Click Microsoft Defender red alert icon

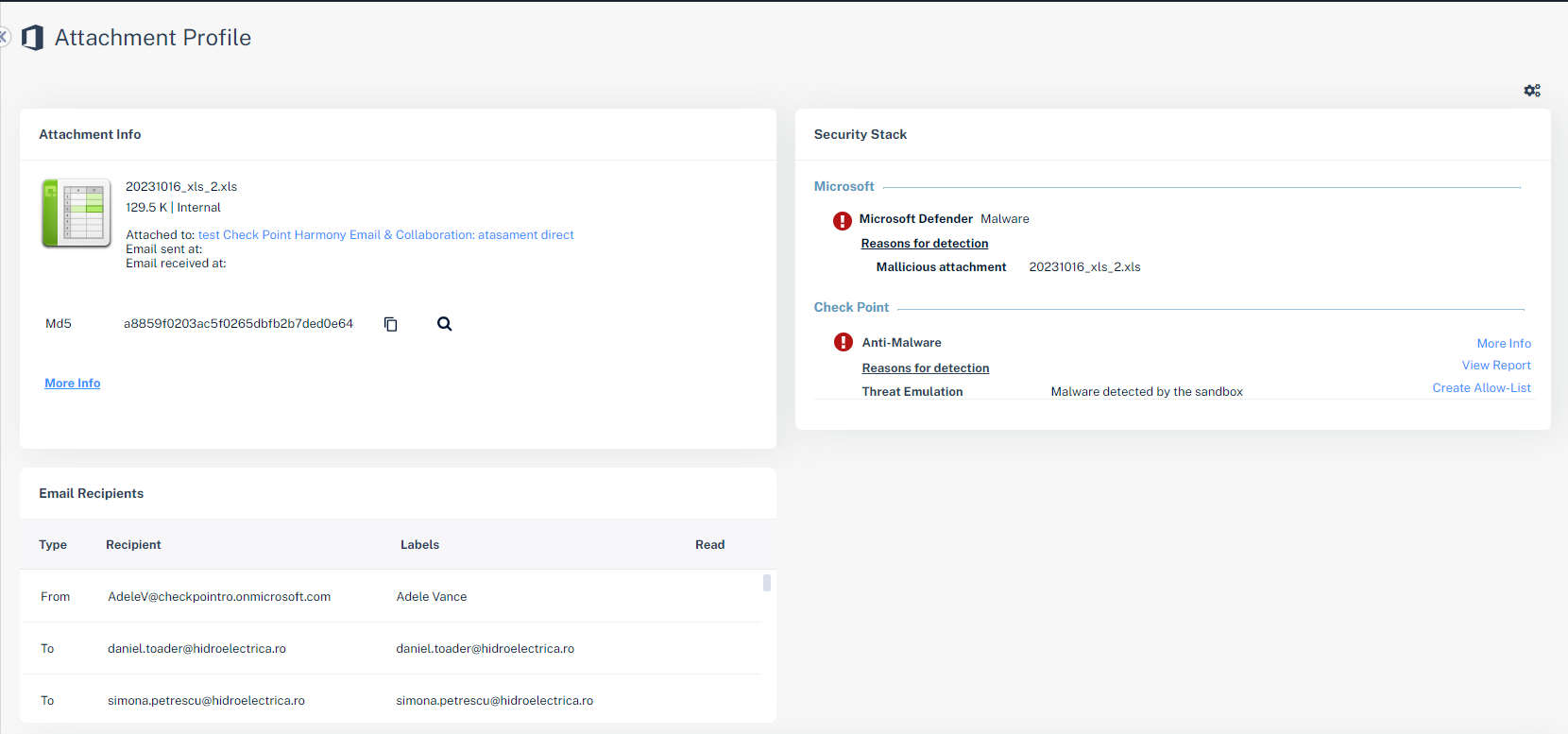(842, 221)
